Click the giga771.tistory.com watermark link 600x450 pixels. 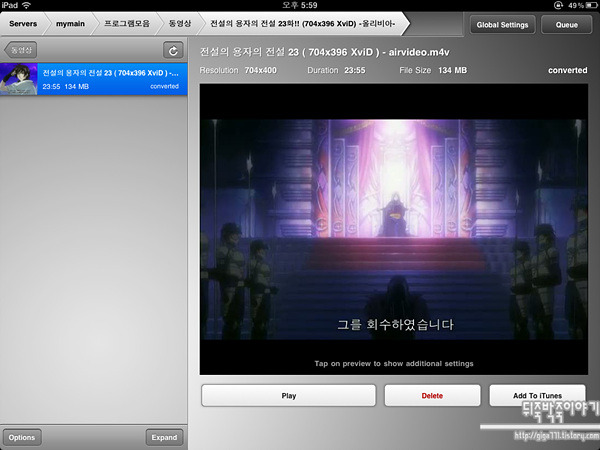[x=555, y=436]
